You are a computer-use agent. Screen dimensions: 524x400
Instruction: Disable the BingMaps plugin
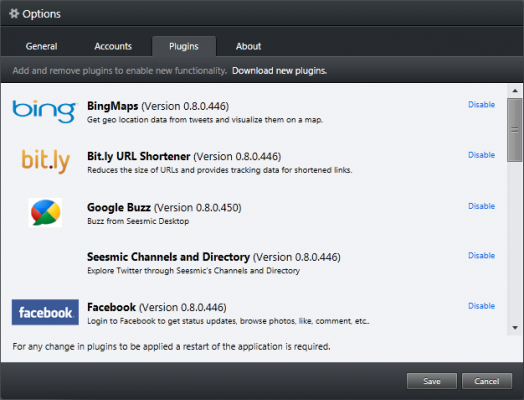click(x=481, y=105)
